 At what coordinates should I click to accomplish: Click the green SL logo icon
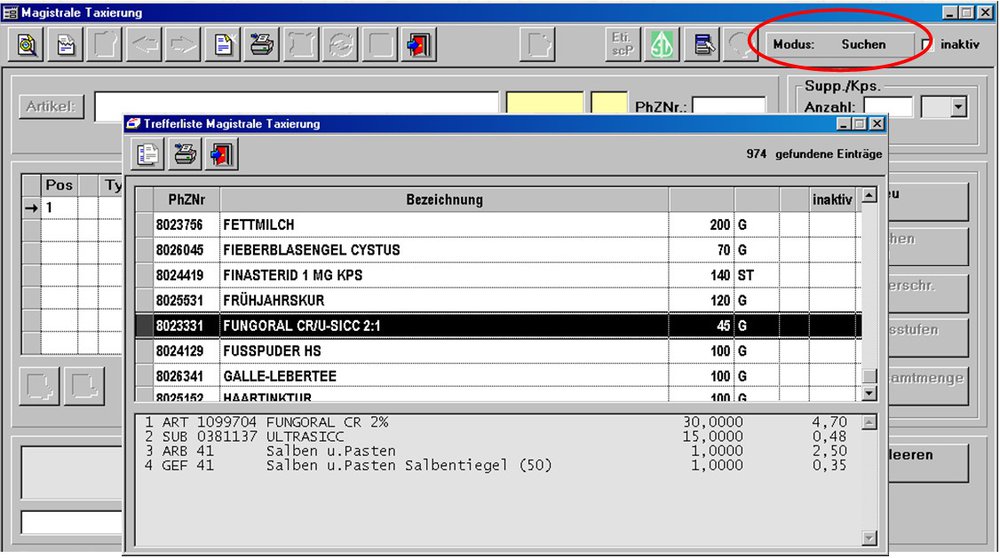click(661, 45)
